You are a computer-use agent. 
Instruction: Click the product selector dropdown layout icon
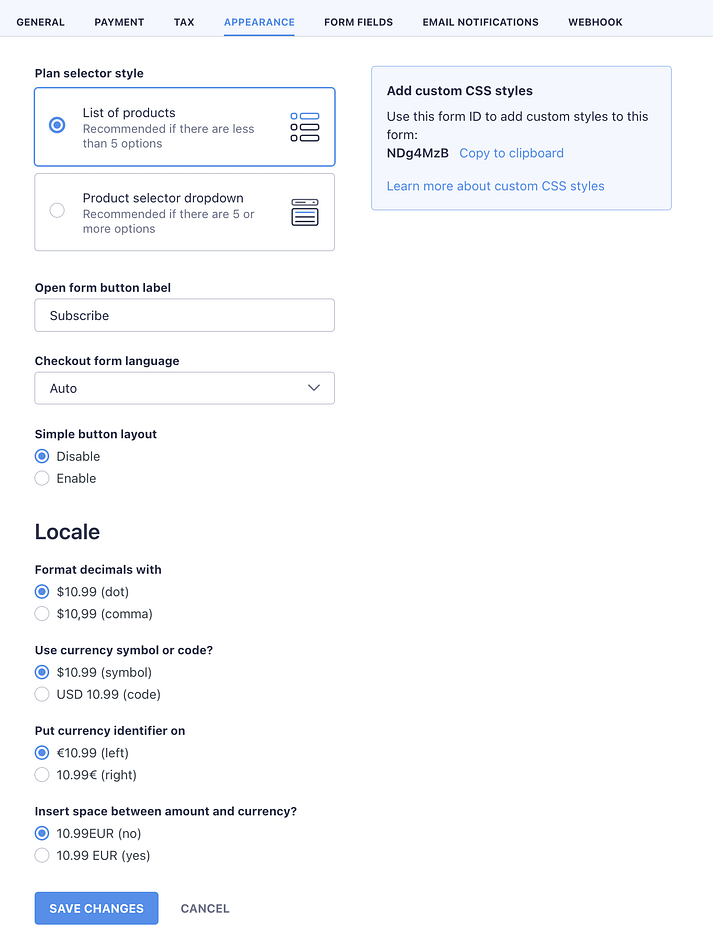(304, 212)
